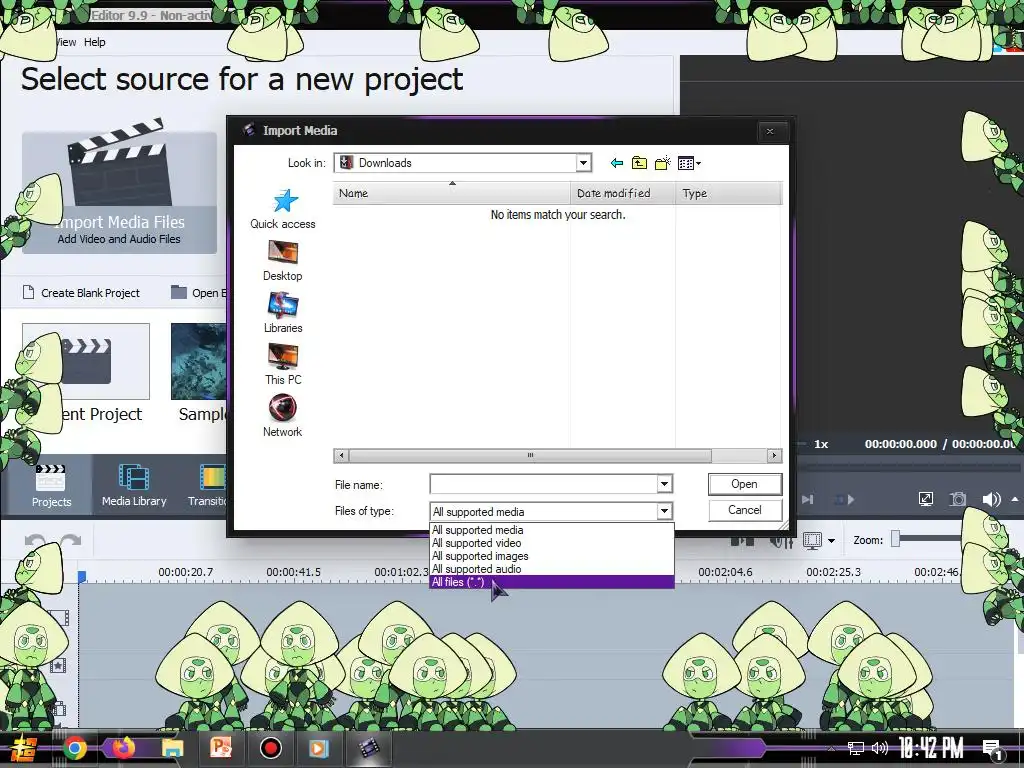This screenshot has height=768, width=1024.
Task: Click the Undo arrow in timeline toolbar
Action: tap(35, 541)
